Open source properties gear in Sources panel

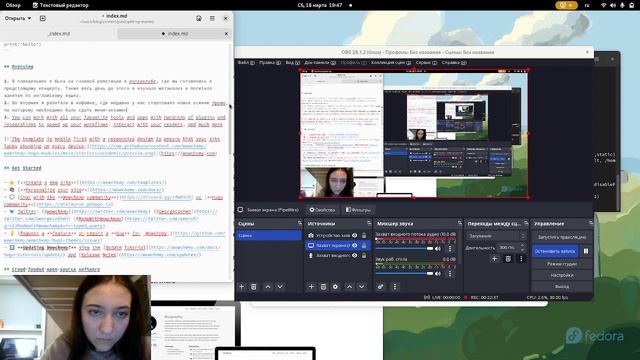click(336, 287)
